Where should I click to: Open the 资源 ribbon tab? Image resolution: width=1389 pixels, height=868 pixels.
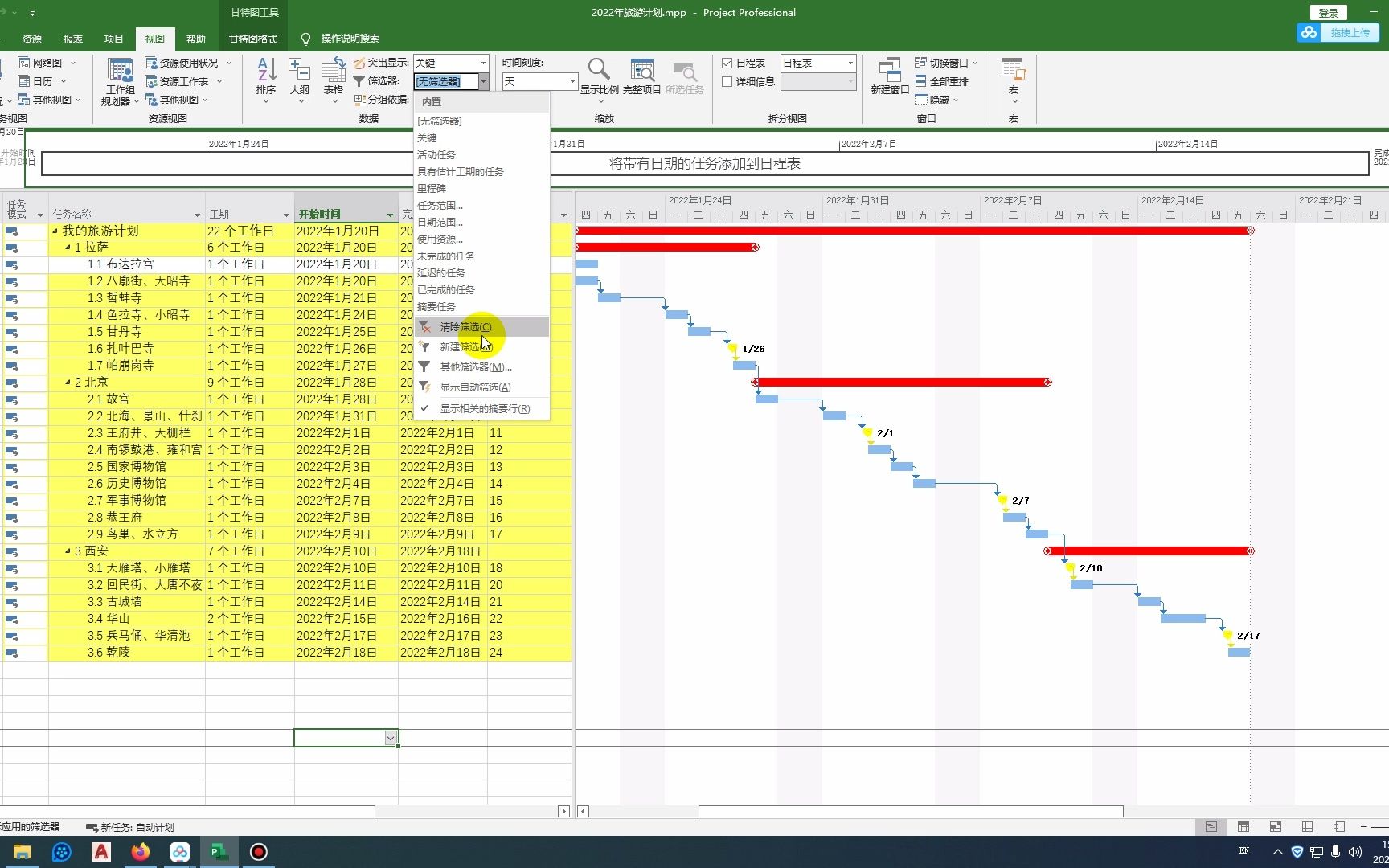(x=32, y=39)
